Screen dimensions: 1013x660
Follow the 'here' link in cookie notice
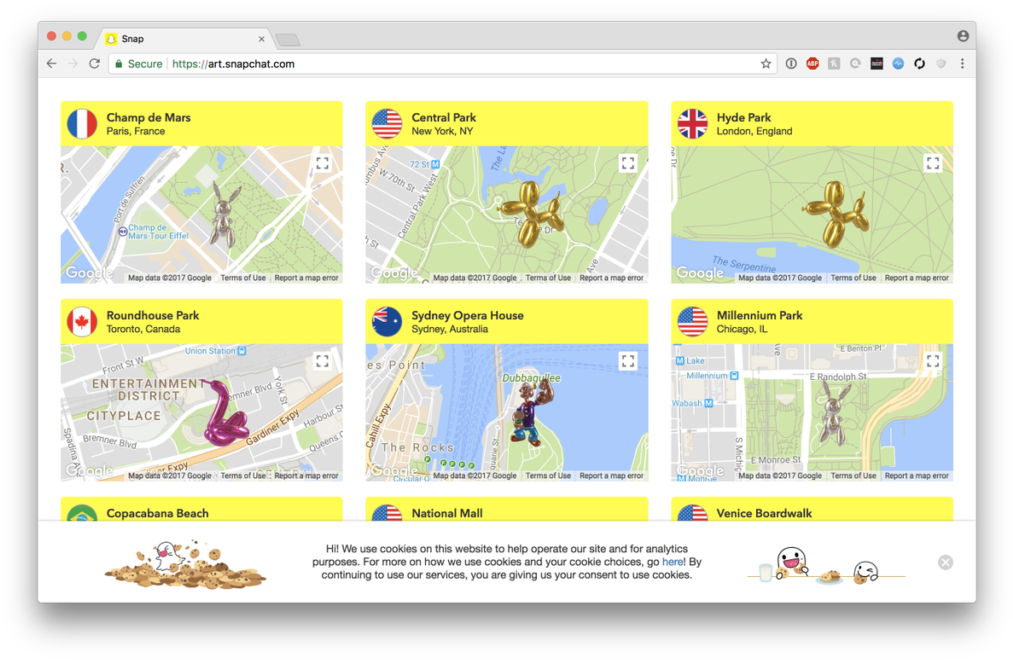point(673,562)
